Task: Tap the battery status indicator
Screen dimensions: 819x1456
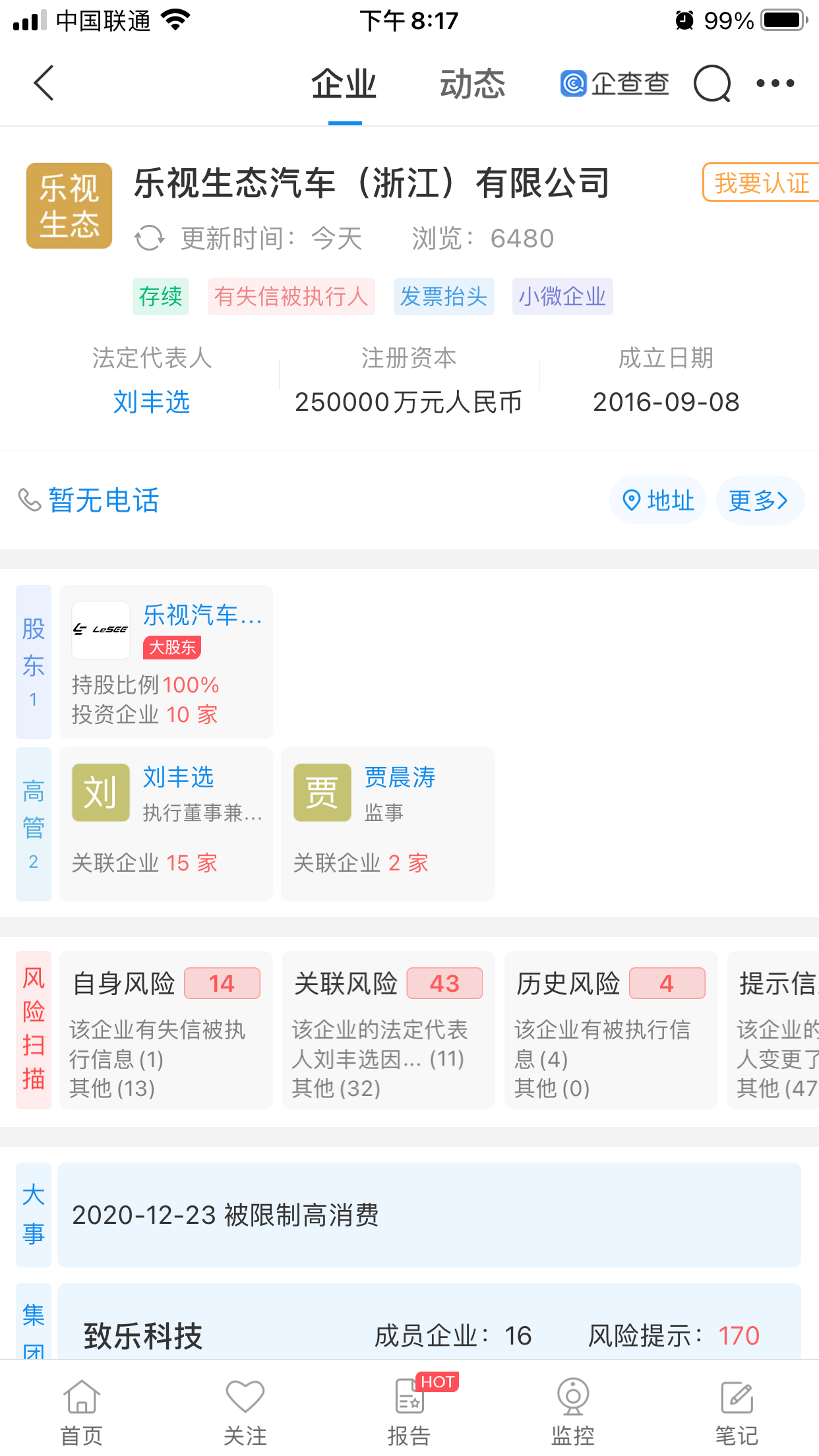Action: pos(785,20)
